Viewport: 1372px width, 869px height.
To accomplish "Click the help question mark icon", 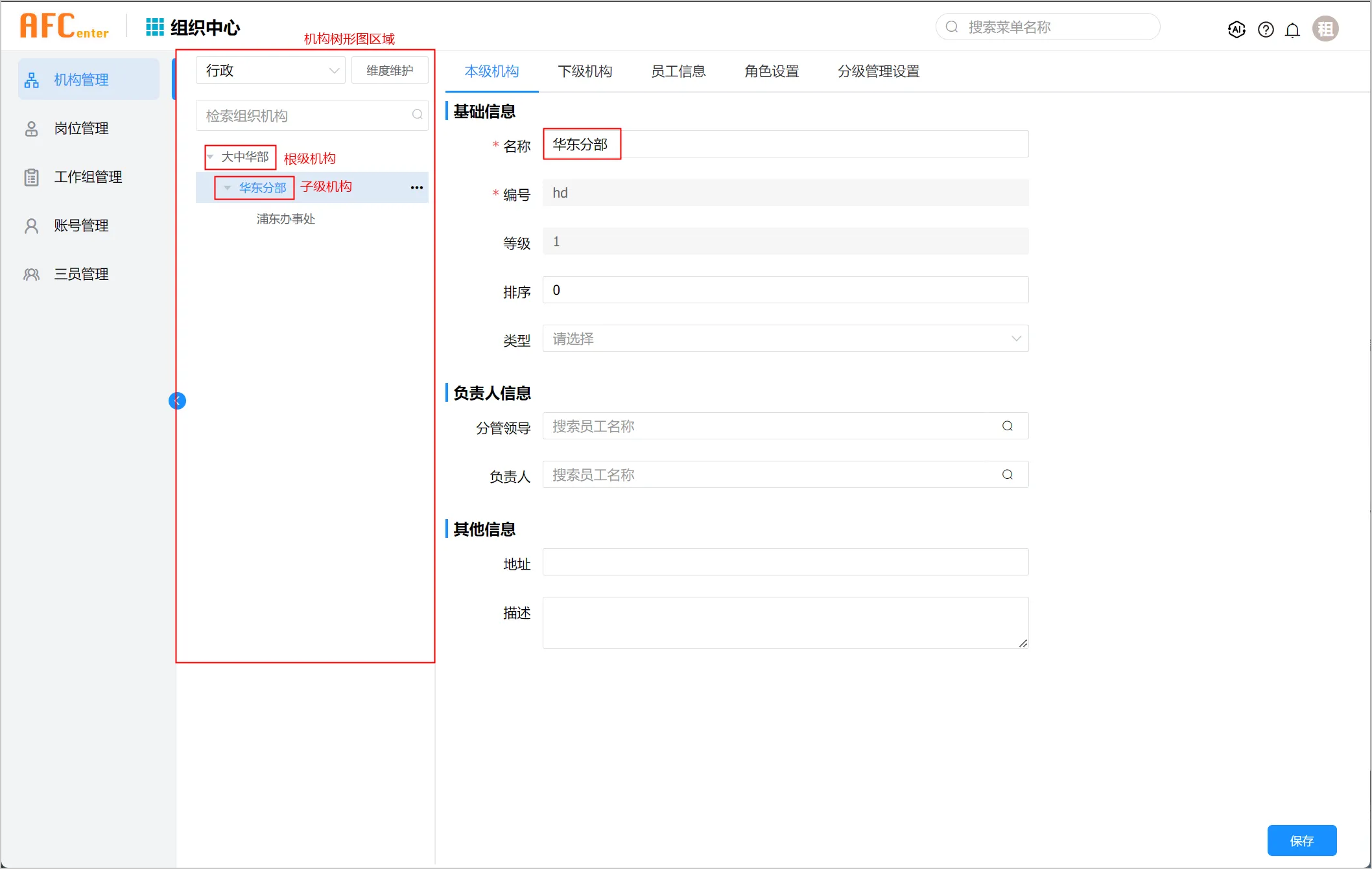I will click(1265, 29).
